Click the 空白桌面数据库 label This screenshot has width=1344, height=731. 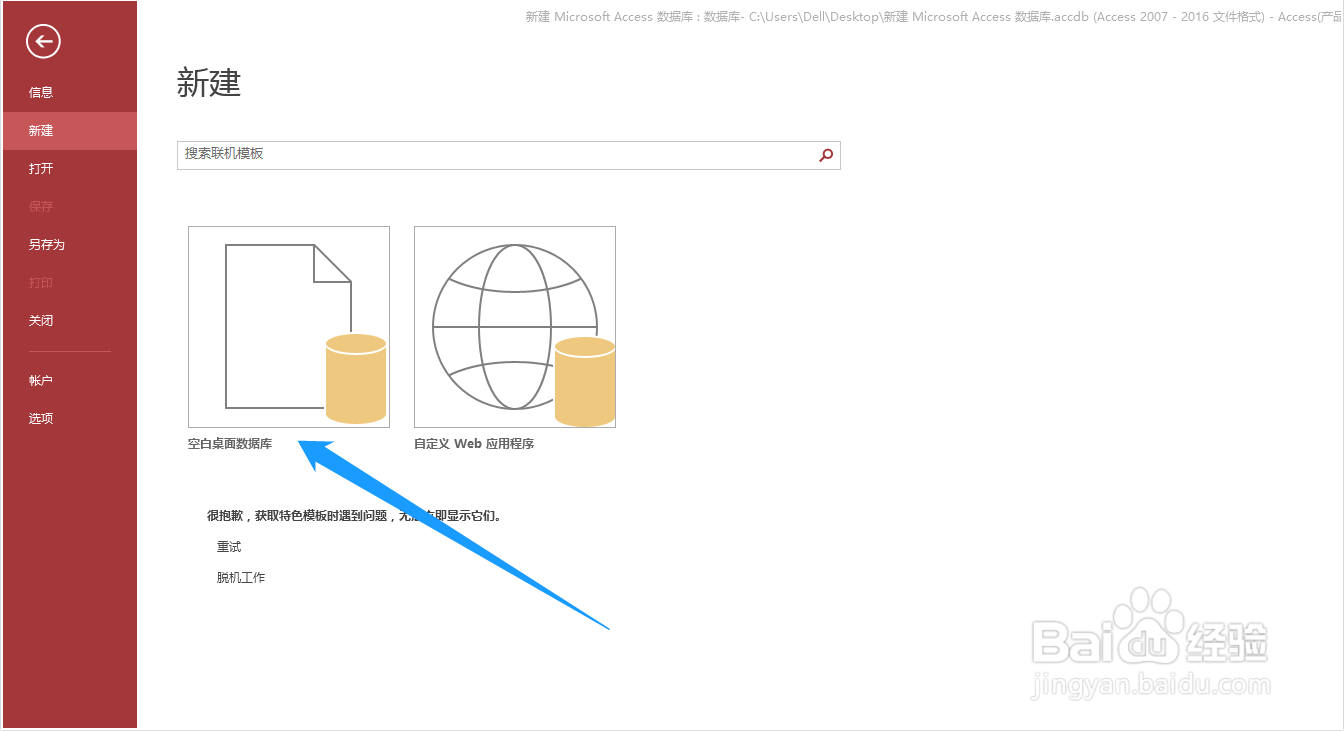(x=230, y=443)
